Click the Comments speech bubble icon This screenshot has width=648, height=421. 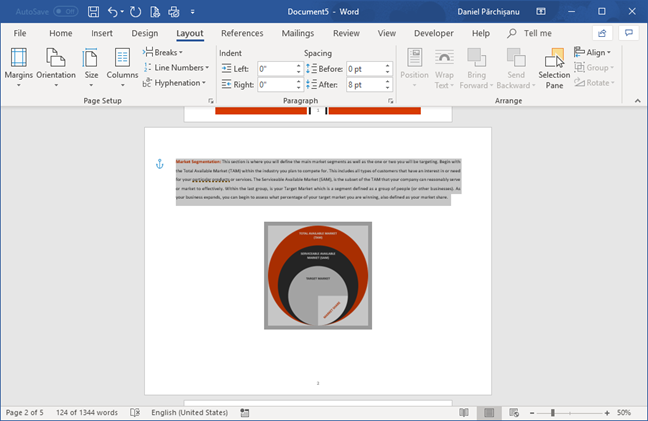click(629, 33)
